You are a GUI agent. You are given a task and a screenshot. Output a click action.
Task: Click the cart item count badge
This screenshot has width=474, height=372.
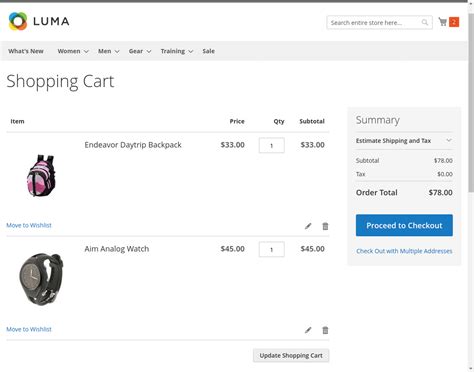click(x=454, y=22)
